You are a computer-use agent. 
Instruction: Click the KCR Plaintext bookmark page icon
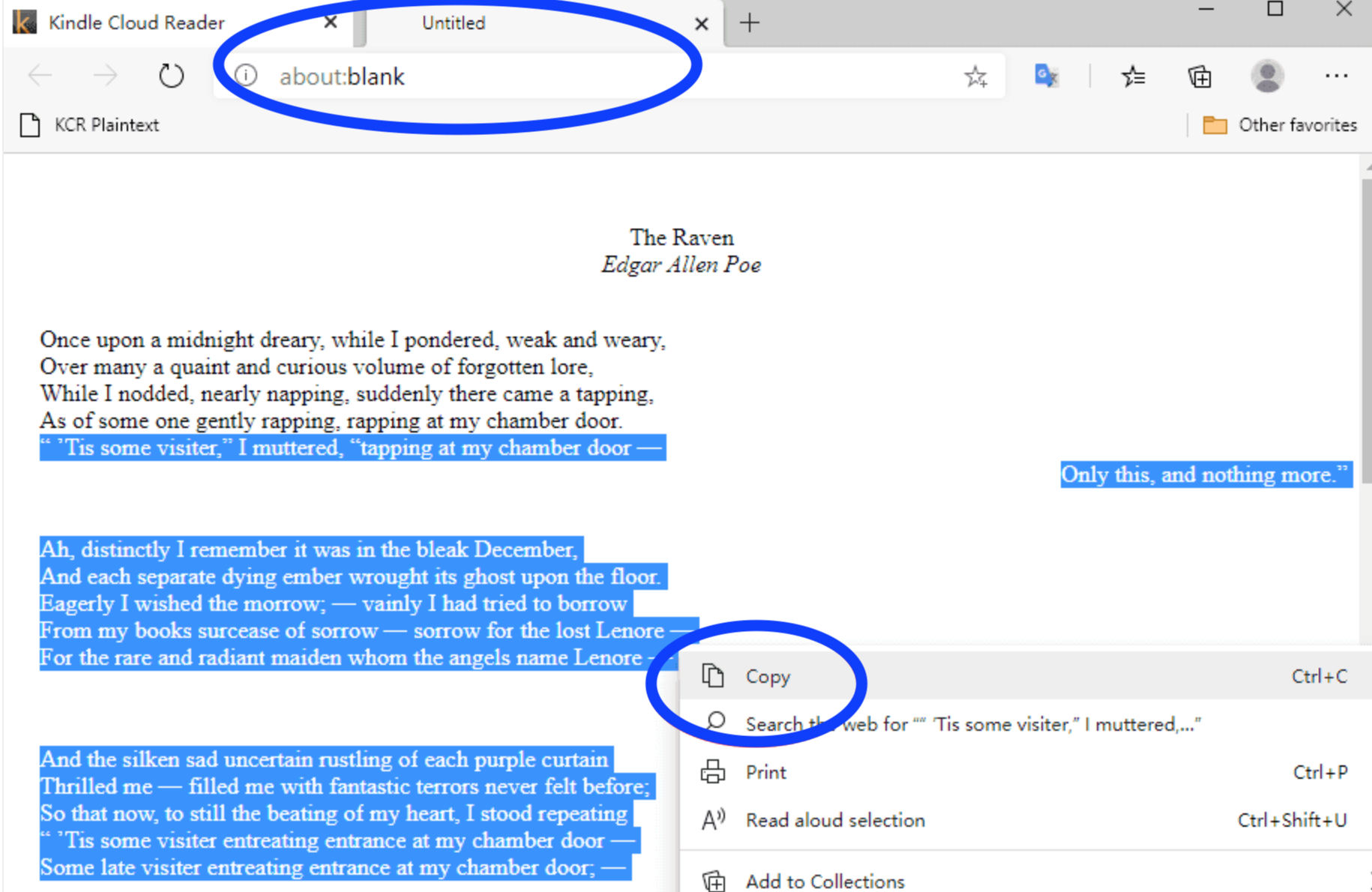[30, 125]
